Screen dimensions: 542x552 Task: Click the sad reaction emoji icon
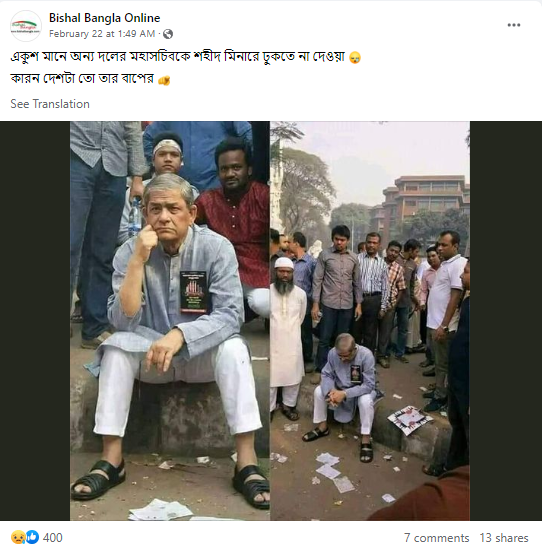pos(18,538)
